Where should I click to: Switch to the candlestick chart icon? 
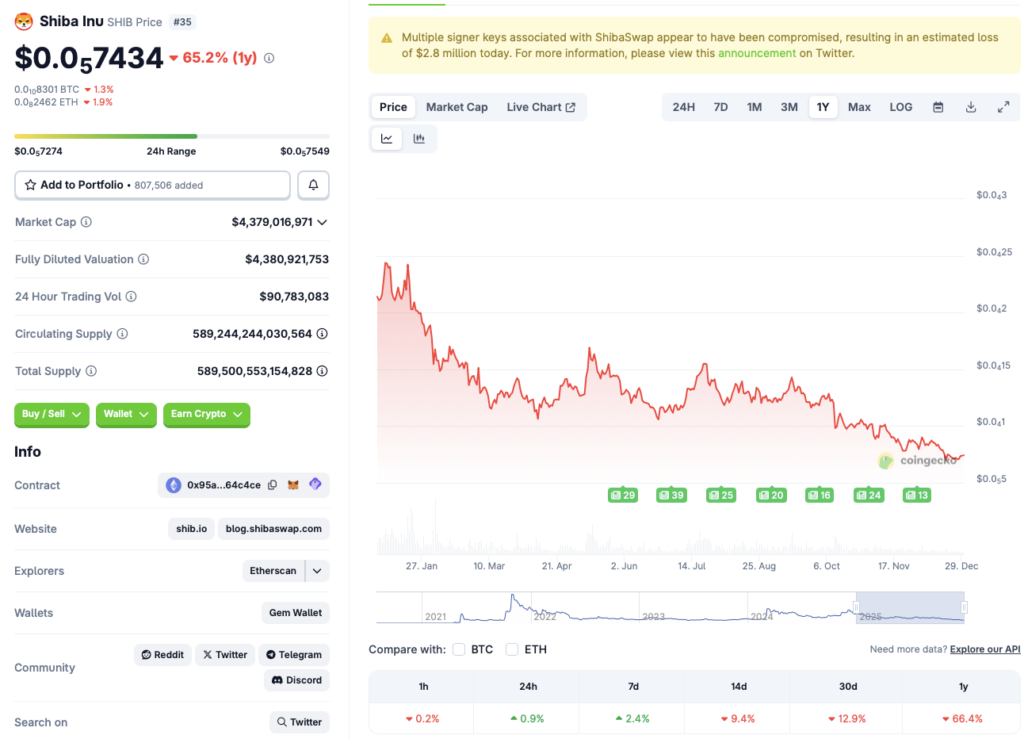419,138
